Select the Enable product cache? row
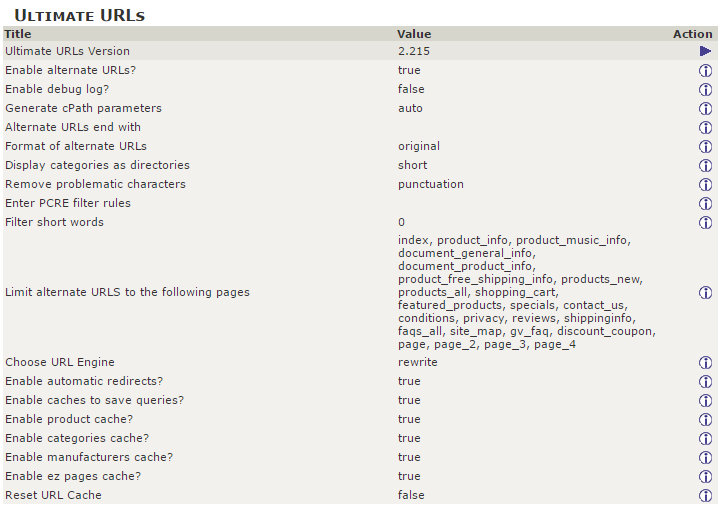 coord(360,419)
